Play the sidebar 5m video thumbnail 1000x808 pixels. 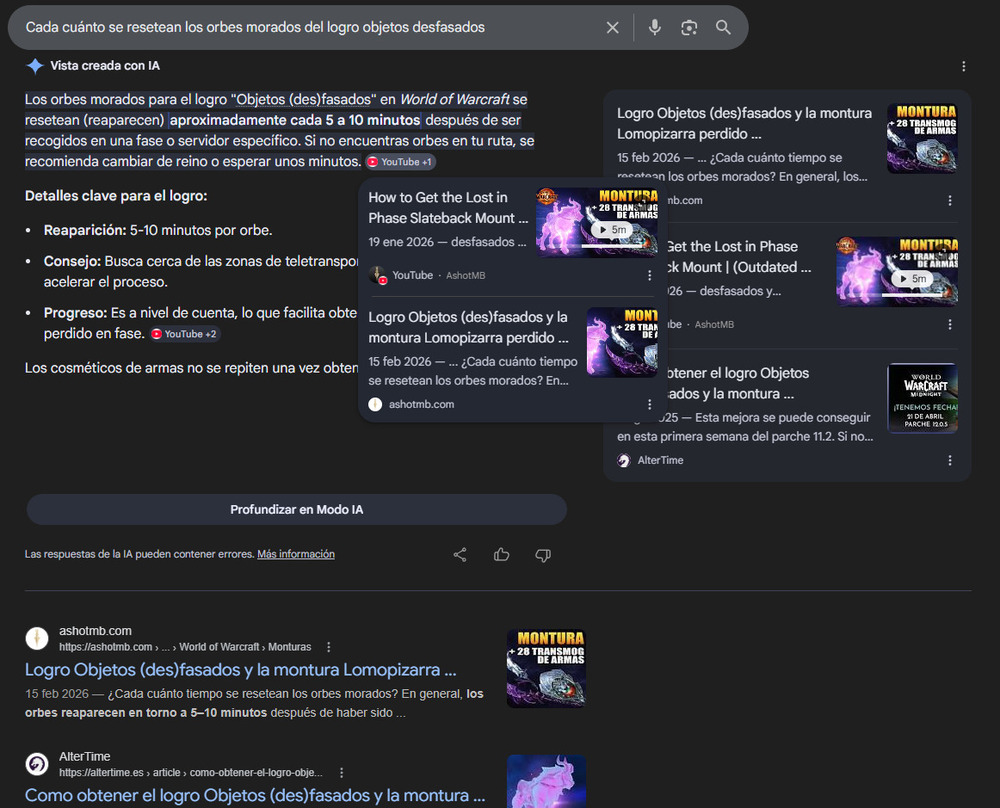pos(897,272)
